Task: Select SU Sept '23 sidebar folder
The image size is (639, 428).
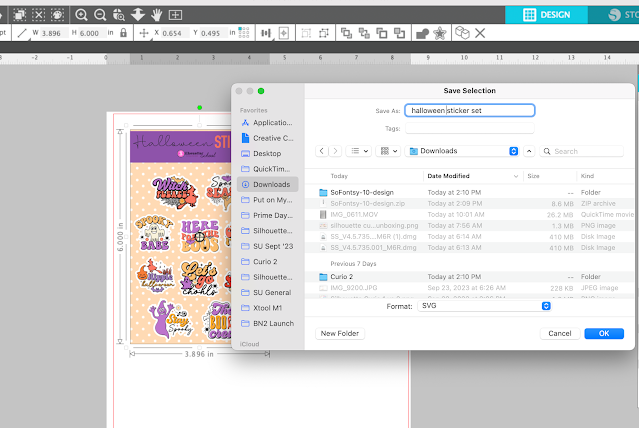Action: pyautogui.click(x=267, y=246)
